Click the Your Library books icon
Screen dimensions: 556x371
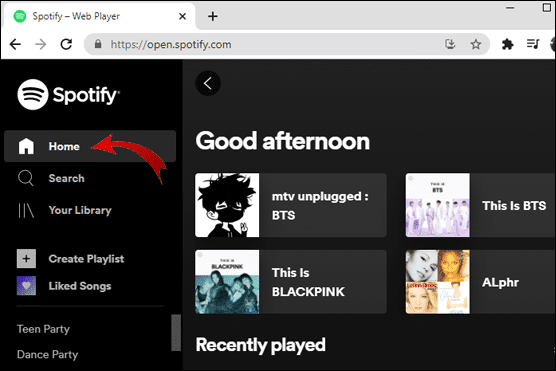[x=26, y=210]
